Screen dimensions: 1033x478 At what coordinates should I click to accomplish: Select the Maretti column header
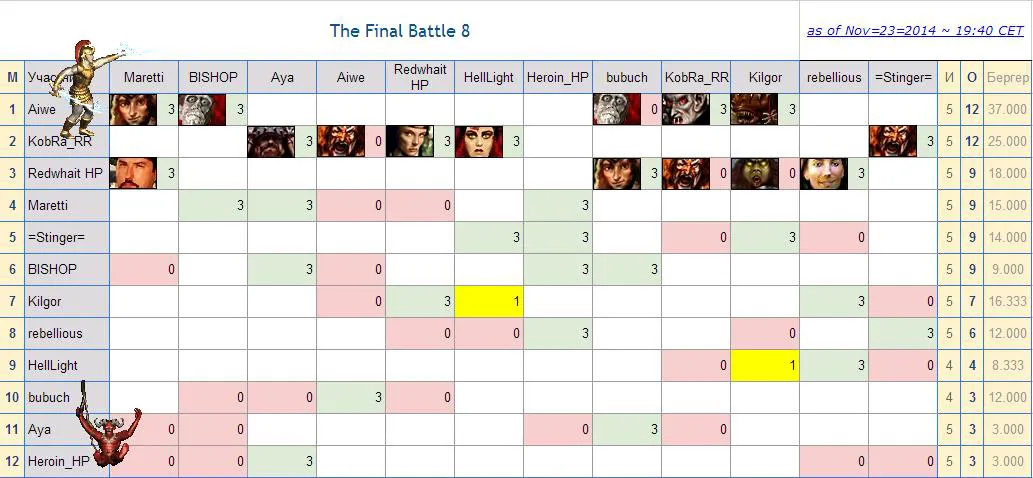tap(144, 78)
